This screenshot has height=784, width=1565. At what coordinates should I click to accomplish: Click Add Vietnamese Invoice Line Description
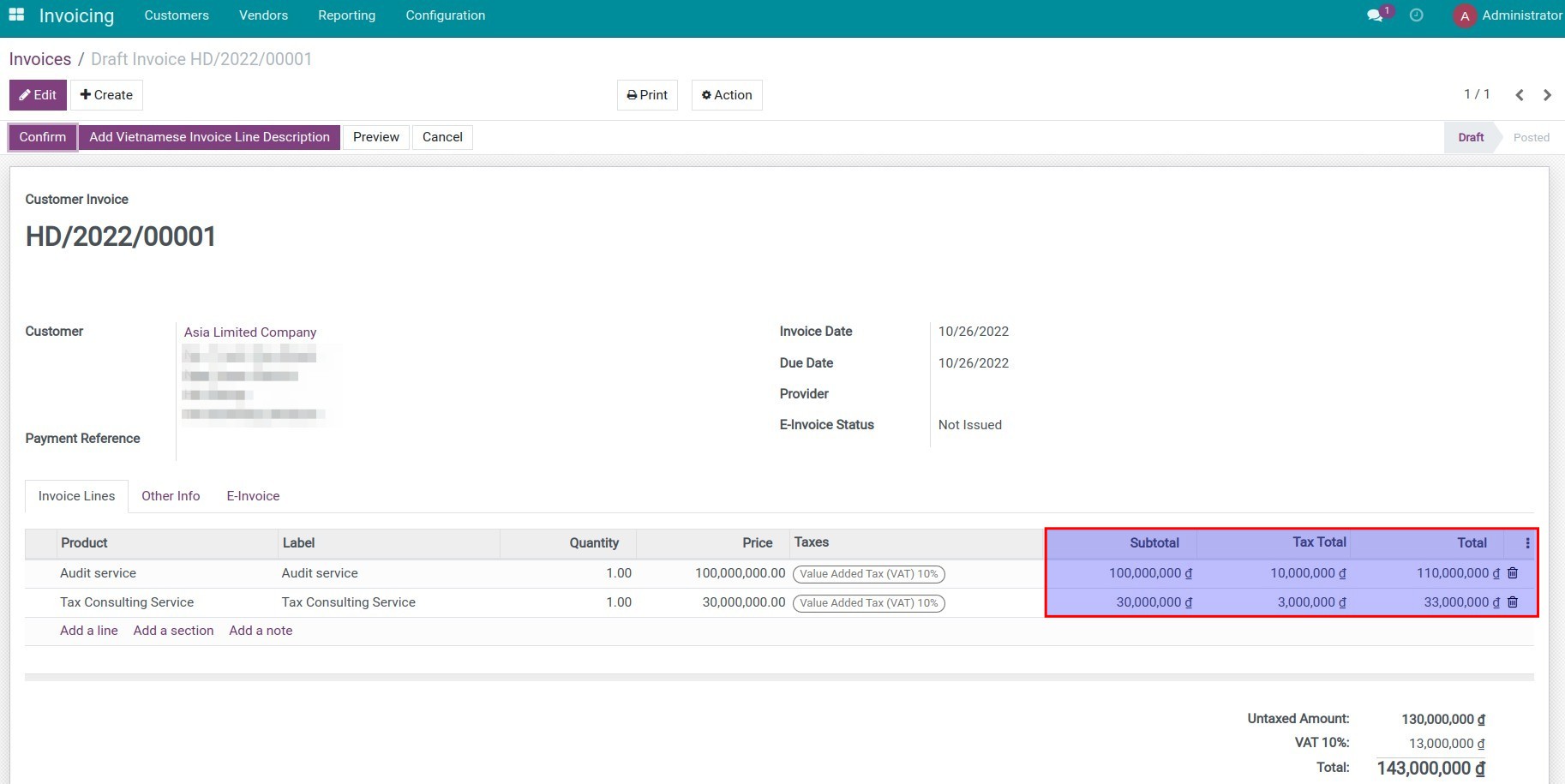(x=208, y=136)
